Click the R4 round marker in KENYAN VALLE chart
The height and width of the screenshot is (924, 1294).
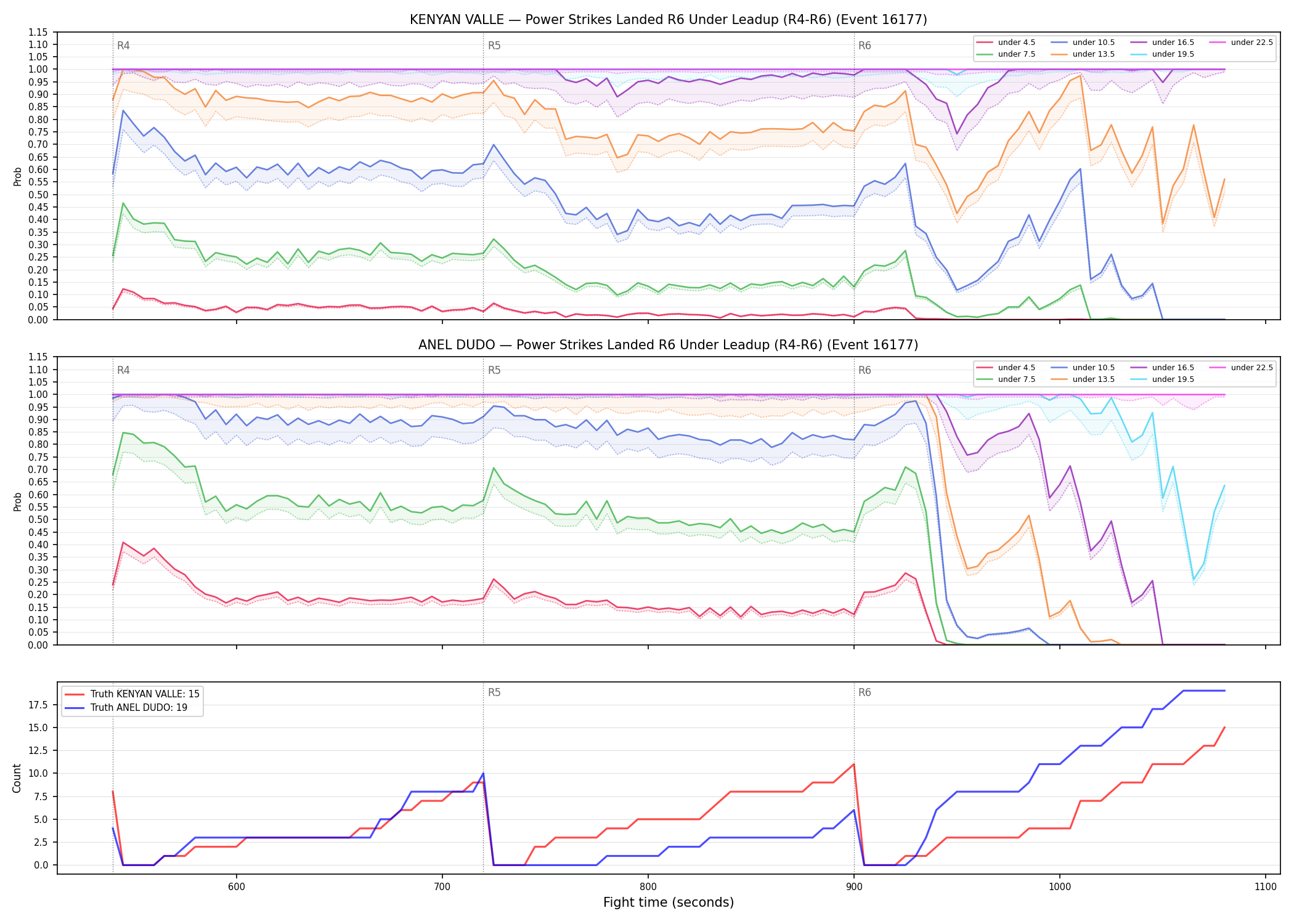(x=123, y=46)
